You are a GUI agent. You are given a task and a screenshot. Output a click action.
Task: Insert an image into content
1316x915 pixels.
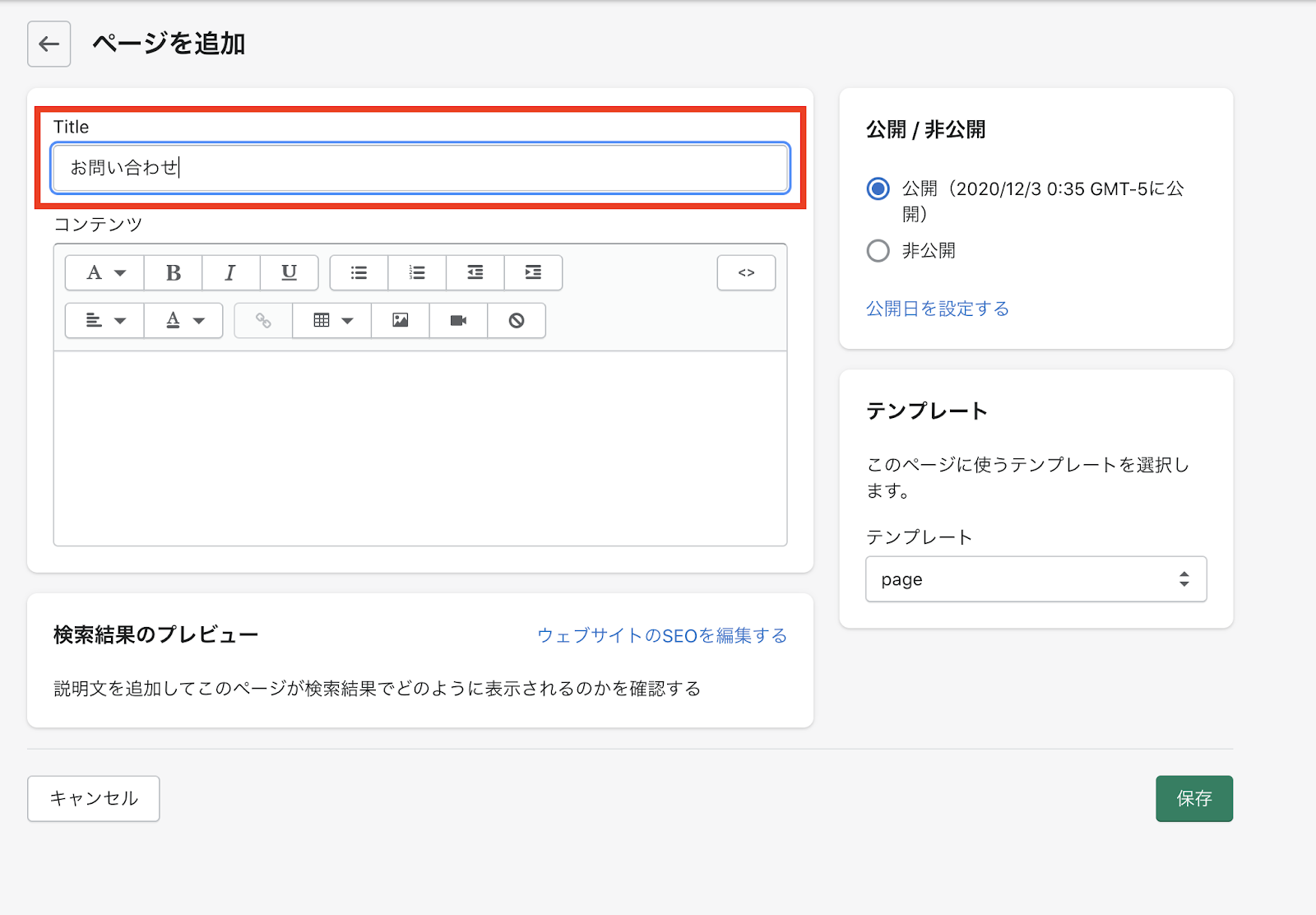point(400,321)
